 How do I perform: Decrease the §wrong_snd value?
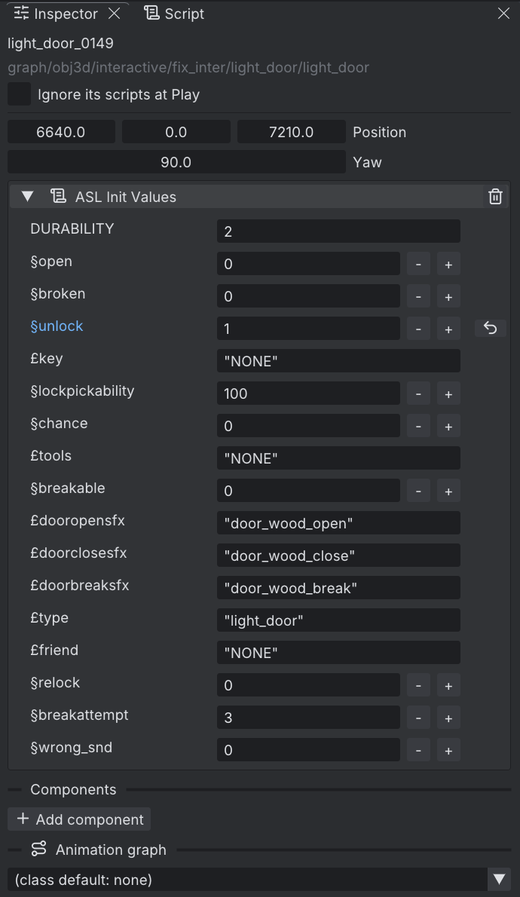click(x=419, y=750)
